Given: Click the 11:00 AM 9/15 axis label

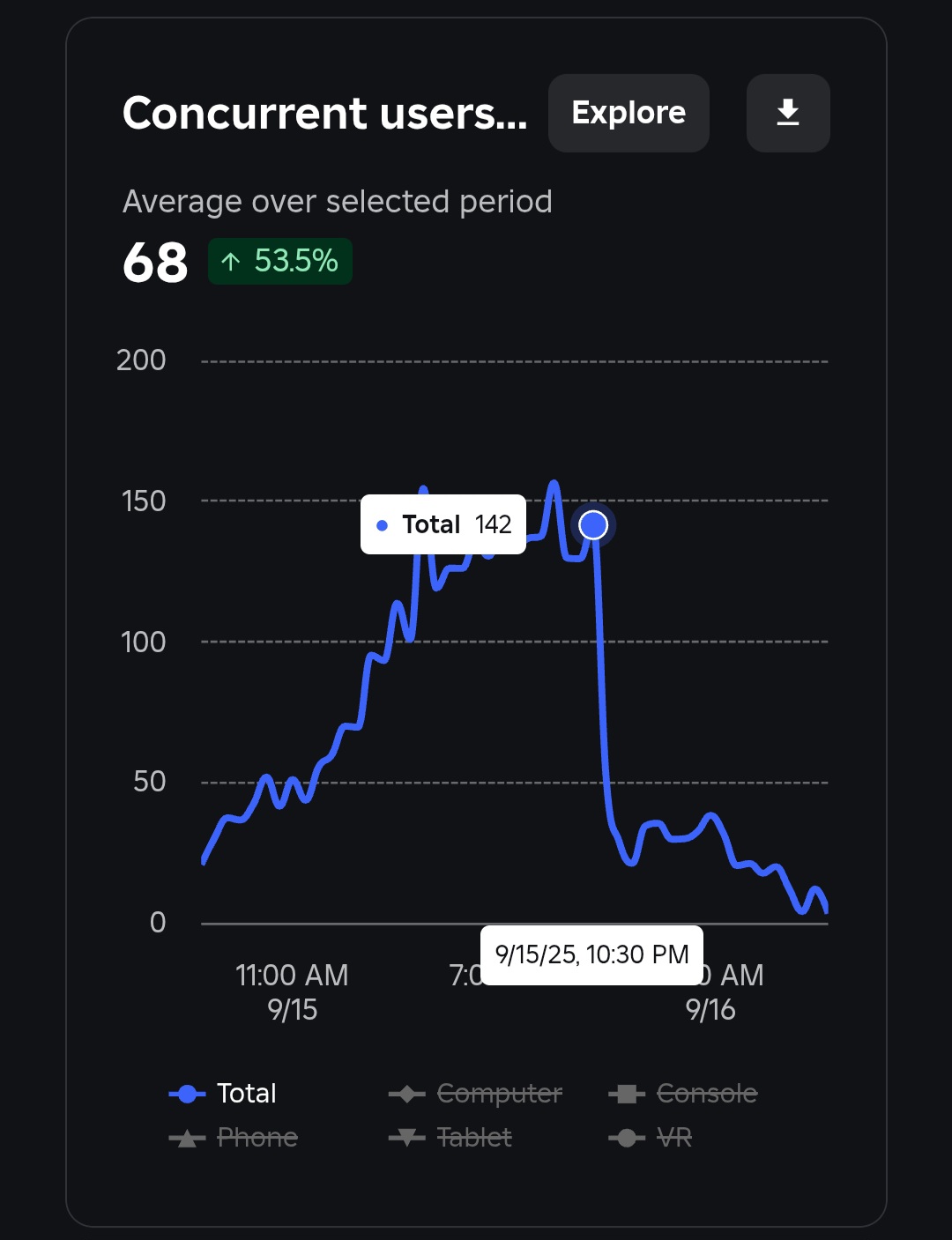Looking at the screenshot, I should click(x=292, y=991).
